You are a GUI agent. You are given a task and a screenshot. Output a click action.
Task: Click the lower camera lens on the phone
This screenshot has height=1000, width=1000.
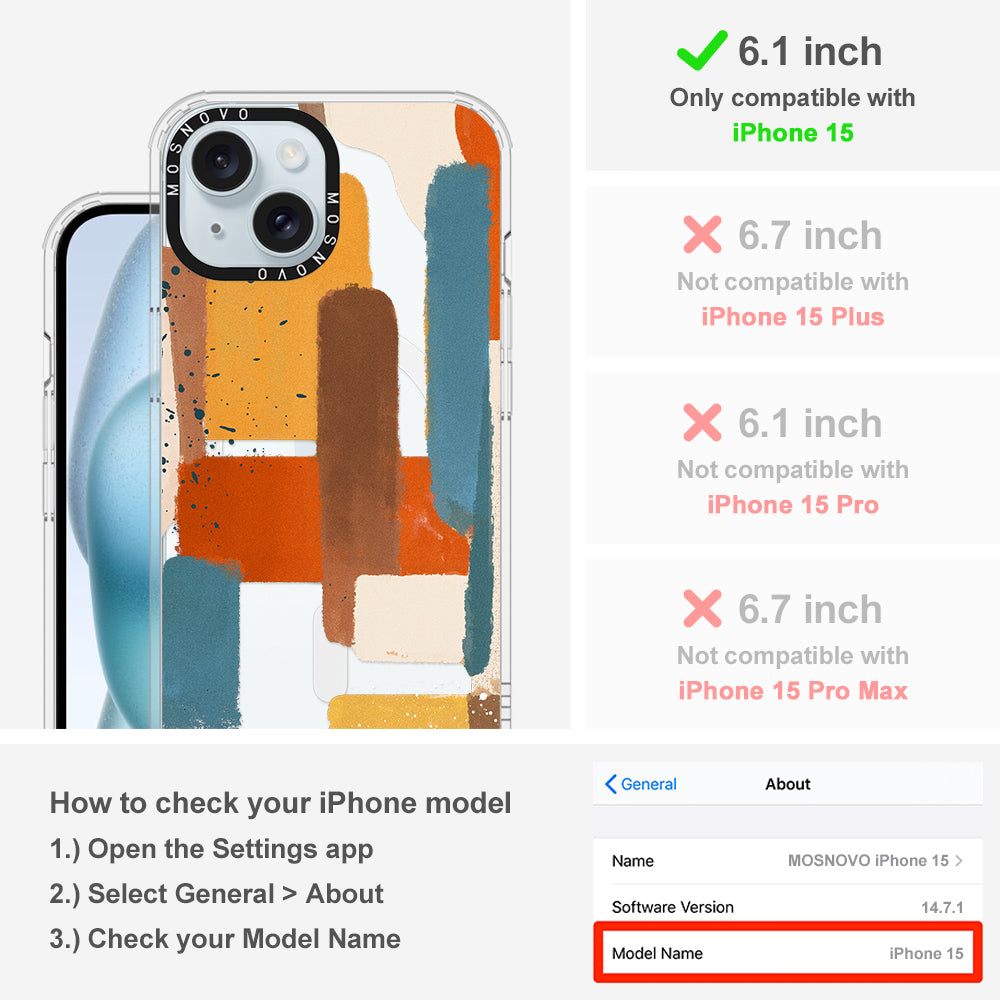click(283, 222)
